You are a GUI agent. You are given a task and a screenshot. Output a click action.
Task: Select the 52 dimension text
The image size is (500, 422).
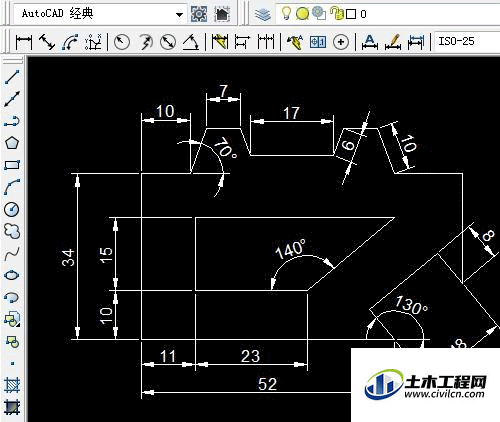267,384
